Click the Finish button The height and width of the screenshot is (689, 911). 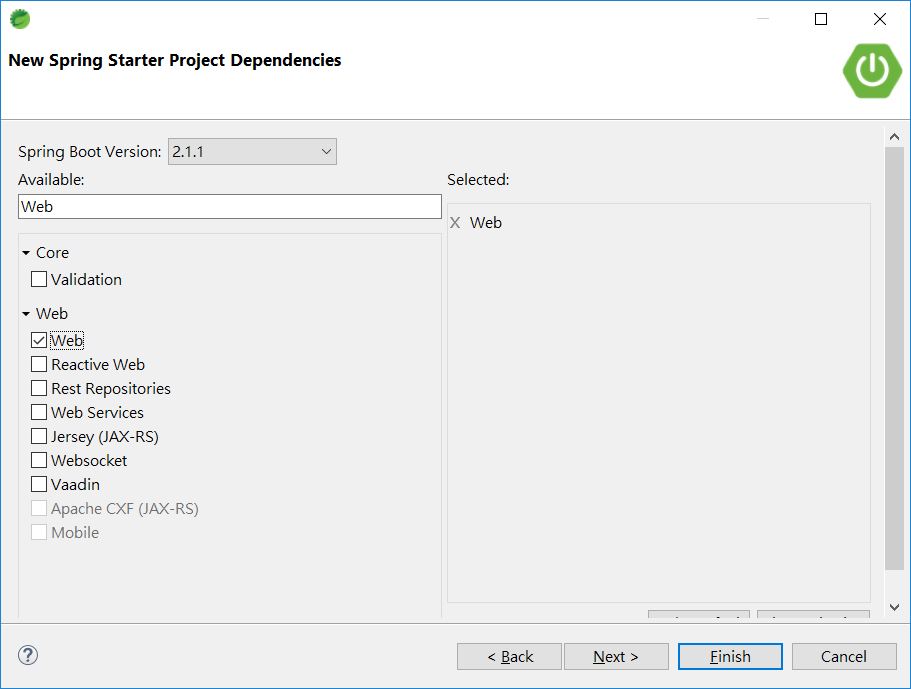[730, 656]
